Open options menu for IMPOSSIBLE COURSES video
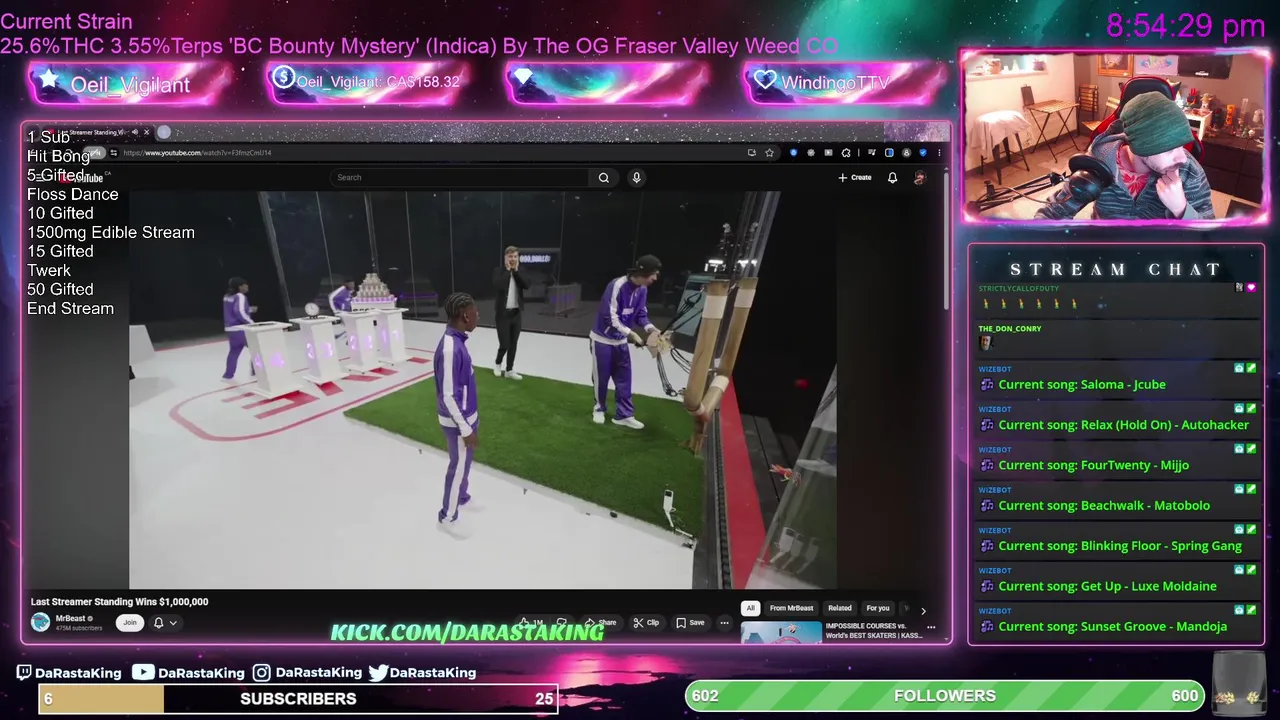 (x=931, y=628)
